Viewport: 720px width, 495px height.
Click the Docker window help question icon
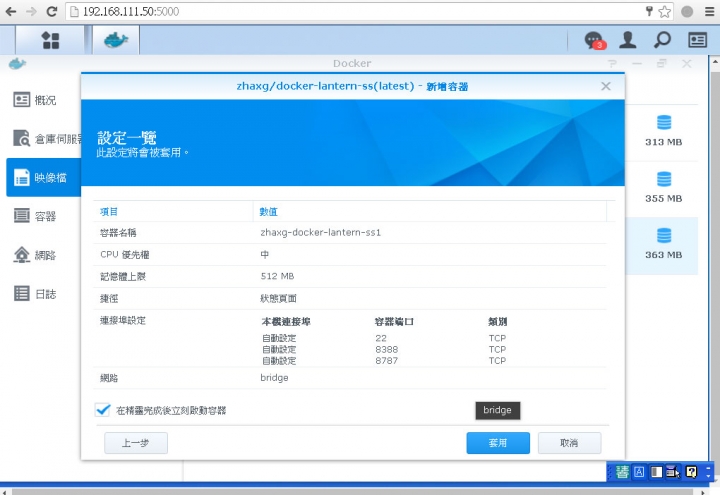(612, 63)
